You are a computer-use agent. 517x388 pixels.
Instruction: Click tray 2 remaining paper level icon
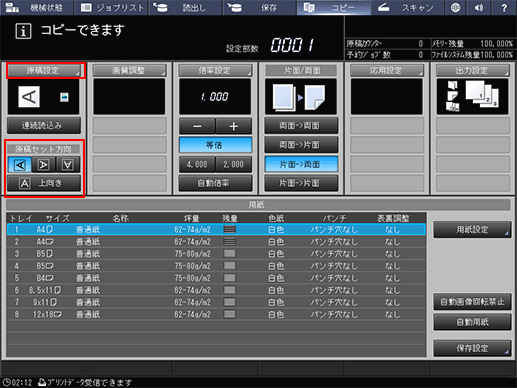pyautogui.click(x=230, y=242)
